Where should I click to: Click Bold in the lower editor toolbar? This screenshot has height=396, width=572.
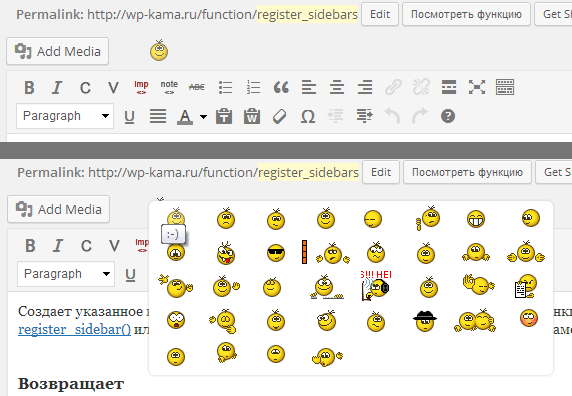tap(30, 246)
